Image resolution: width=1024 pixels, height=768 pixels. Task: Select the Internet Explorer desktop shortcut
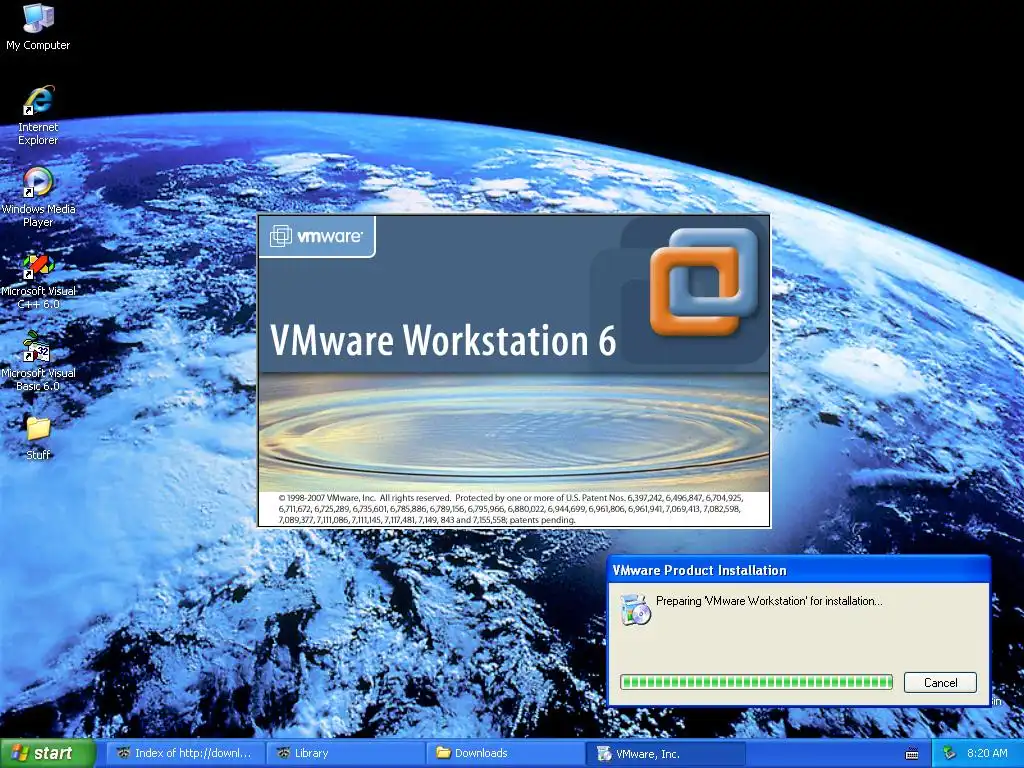click(38, 114)
